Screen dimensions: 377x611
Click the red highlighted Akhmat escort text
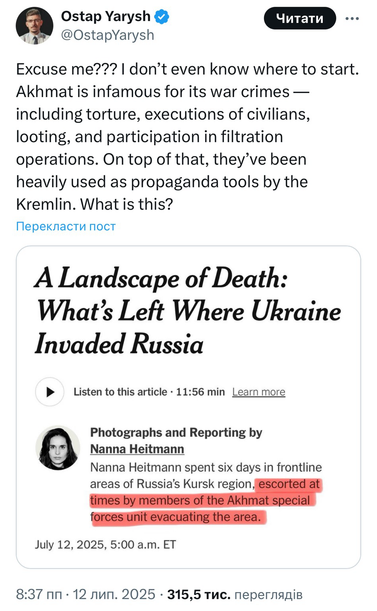(x=205, y=501)
